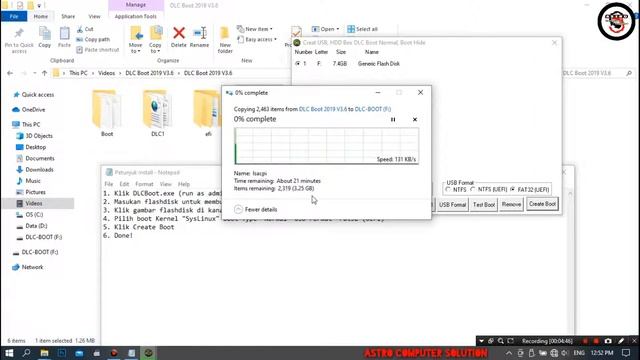Stop the screen recording

click(x=596, y=341)
